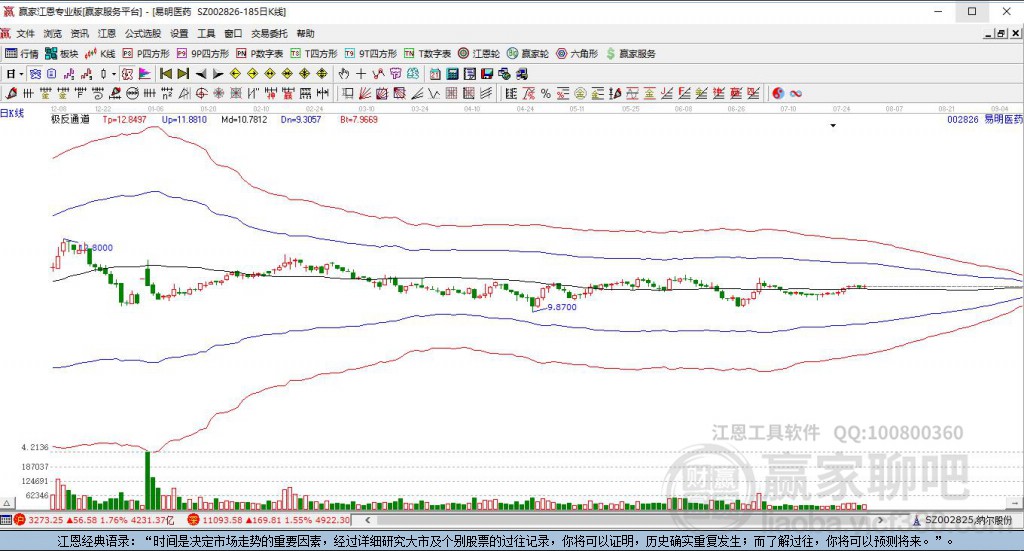Open the 江恩 menu
This screenshot has width=1024, height=551.
click(107, 33)
